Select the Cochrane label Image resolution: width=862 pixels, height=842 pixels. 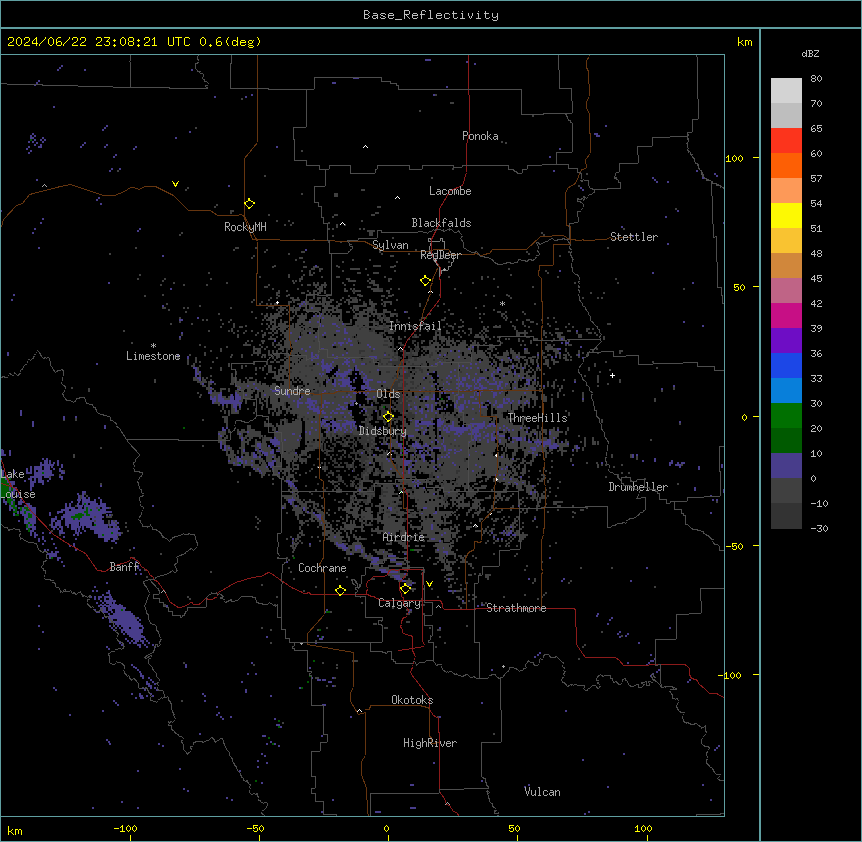tap(322, 568)
